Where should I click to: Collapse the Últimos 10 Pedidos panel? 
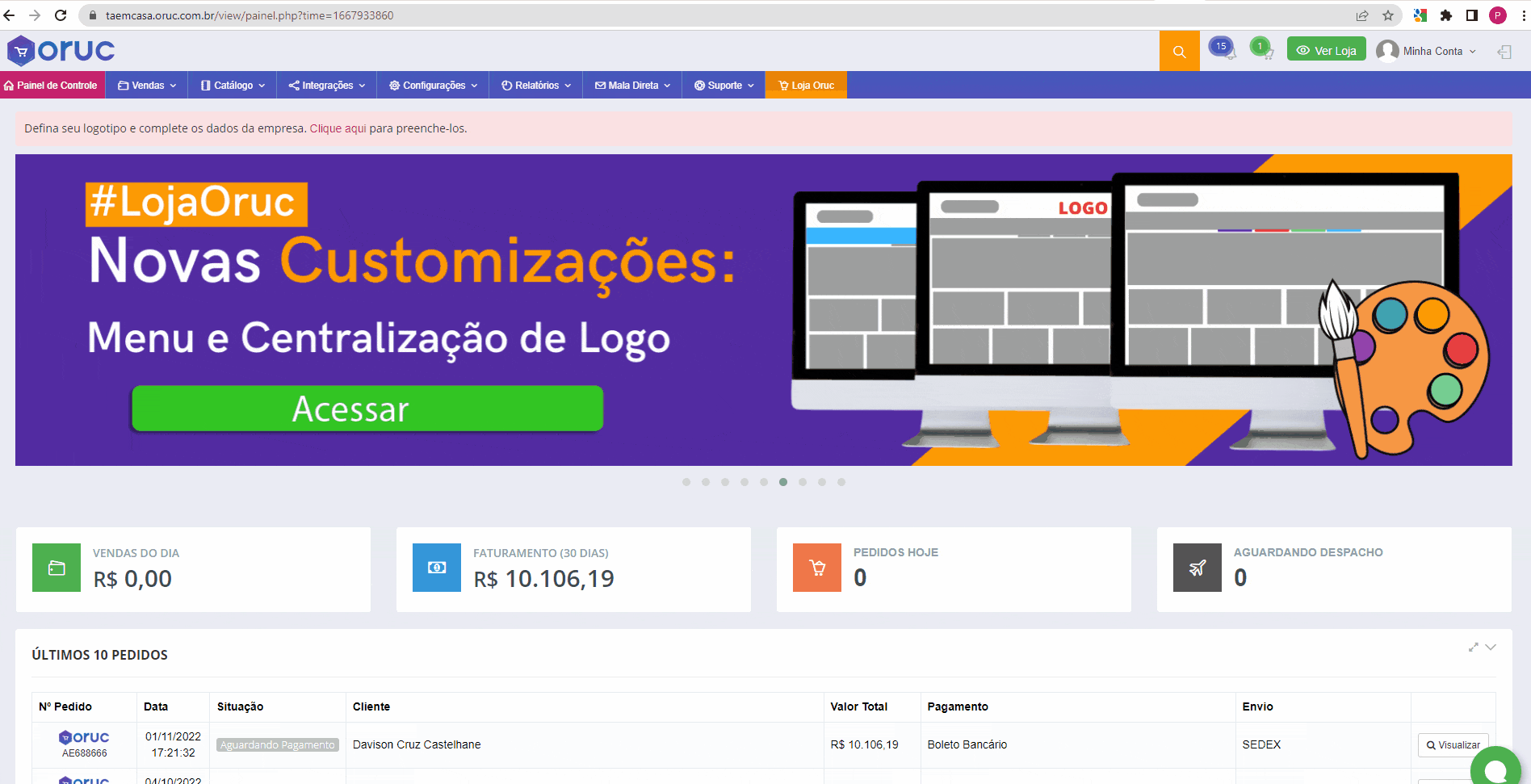click(1491, 648)
